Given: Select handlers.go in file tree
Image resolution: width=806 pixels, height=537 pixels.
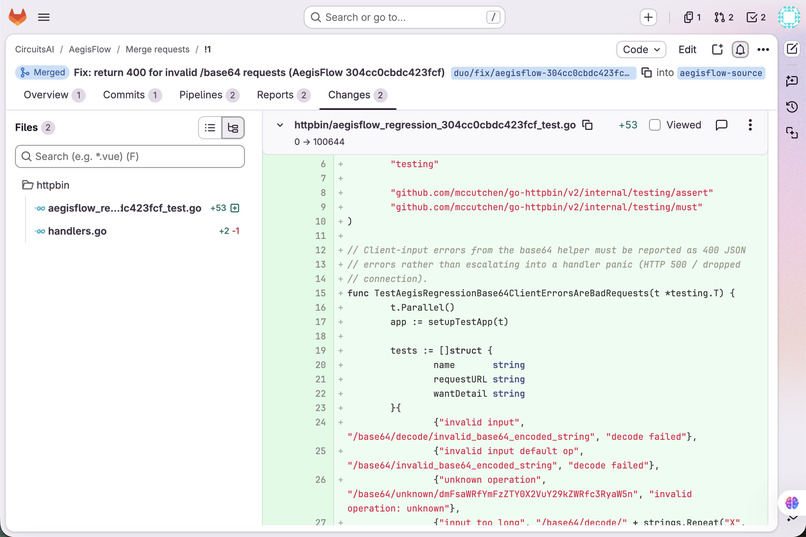Looking at the screenshot, I should click(77, 231).
